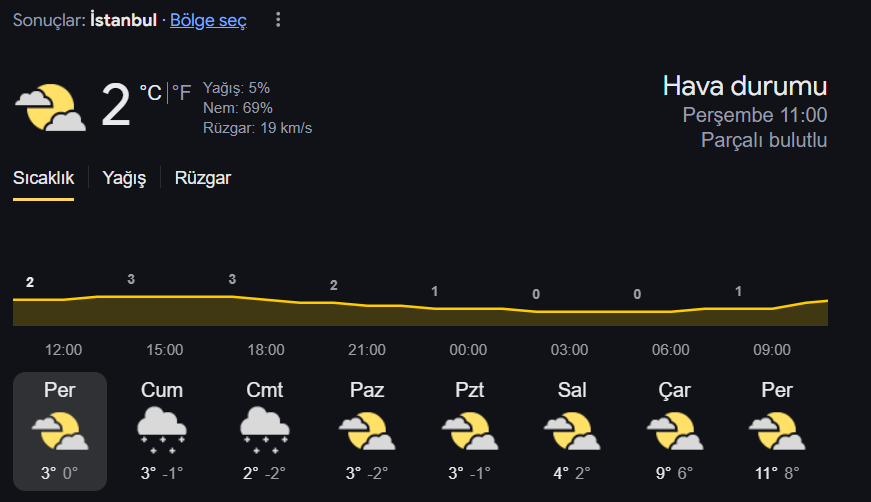
Task: Click the Hava durumu heading
Action: pyautogui.click(x=745, y=87)
